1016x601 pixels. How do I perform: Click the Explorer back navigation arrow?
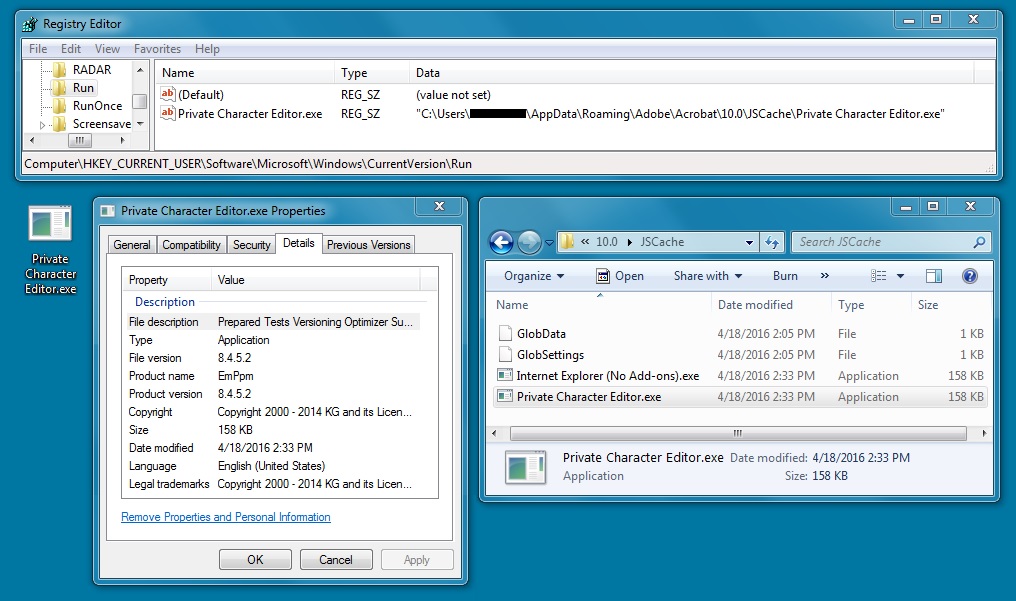(501, 242)
